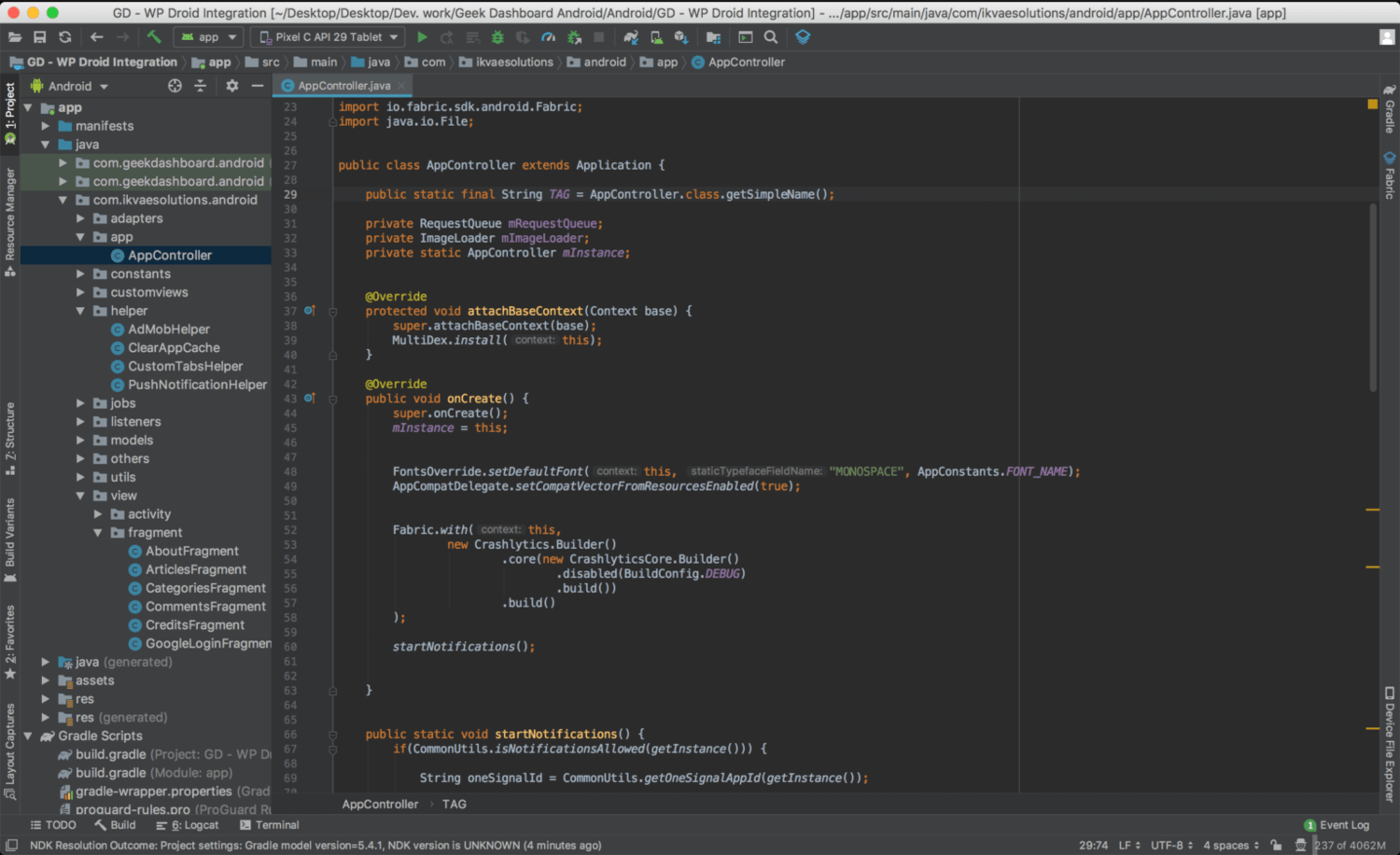This screenshot has height=855, width=1400.
Task: Open the Build tool window
Action: tap(116, 825)
